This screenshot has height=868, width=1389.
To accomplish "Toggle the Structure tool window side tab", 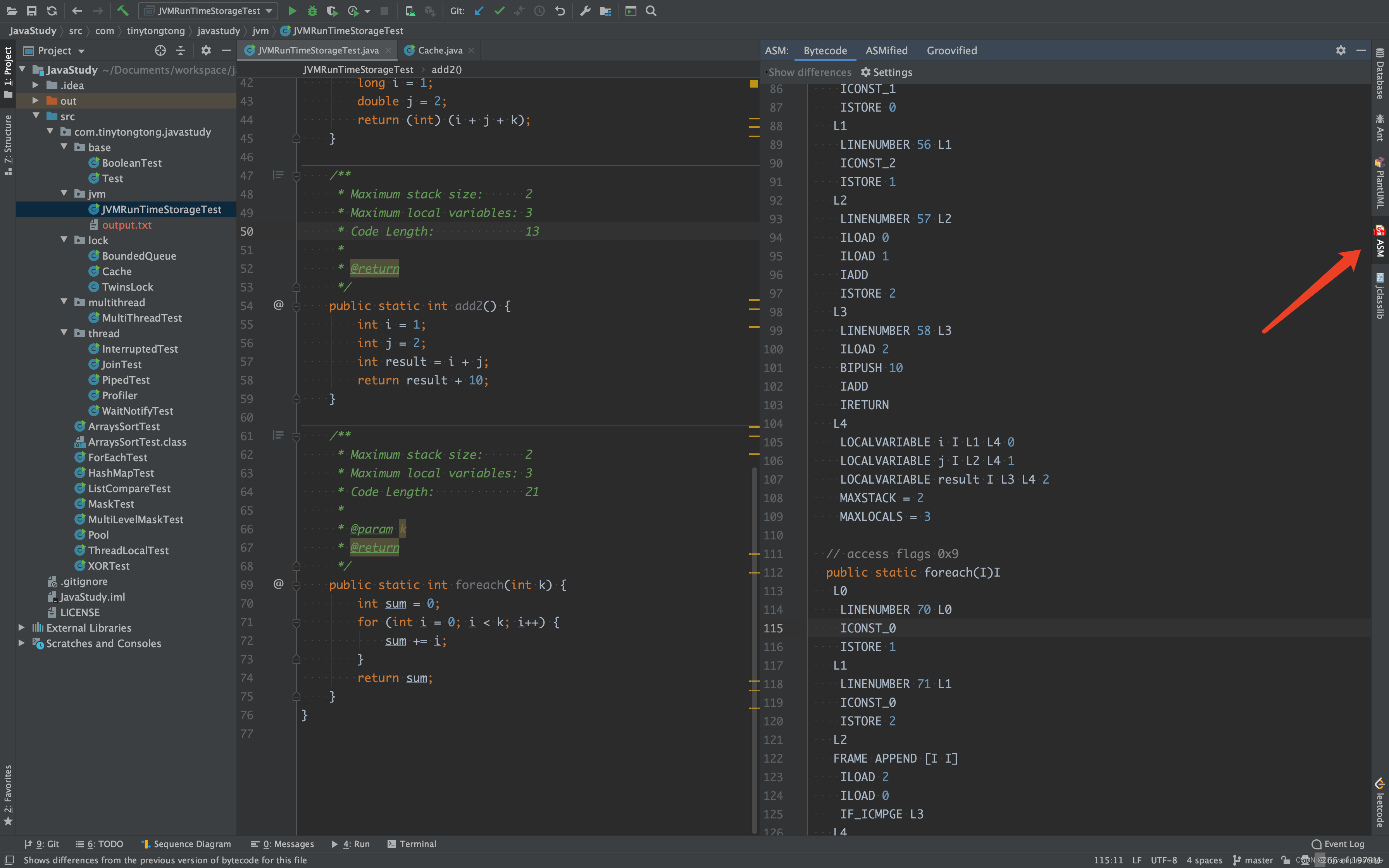I will point(7,143).
